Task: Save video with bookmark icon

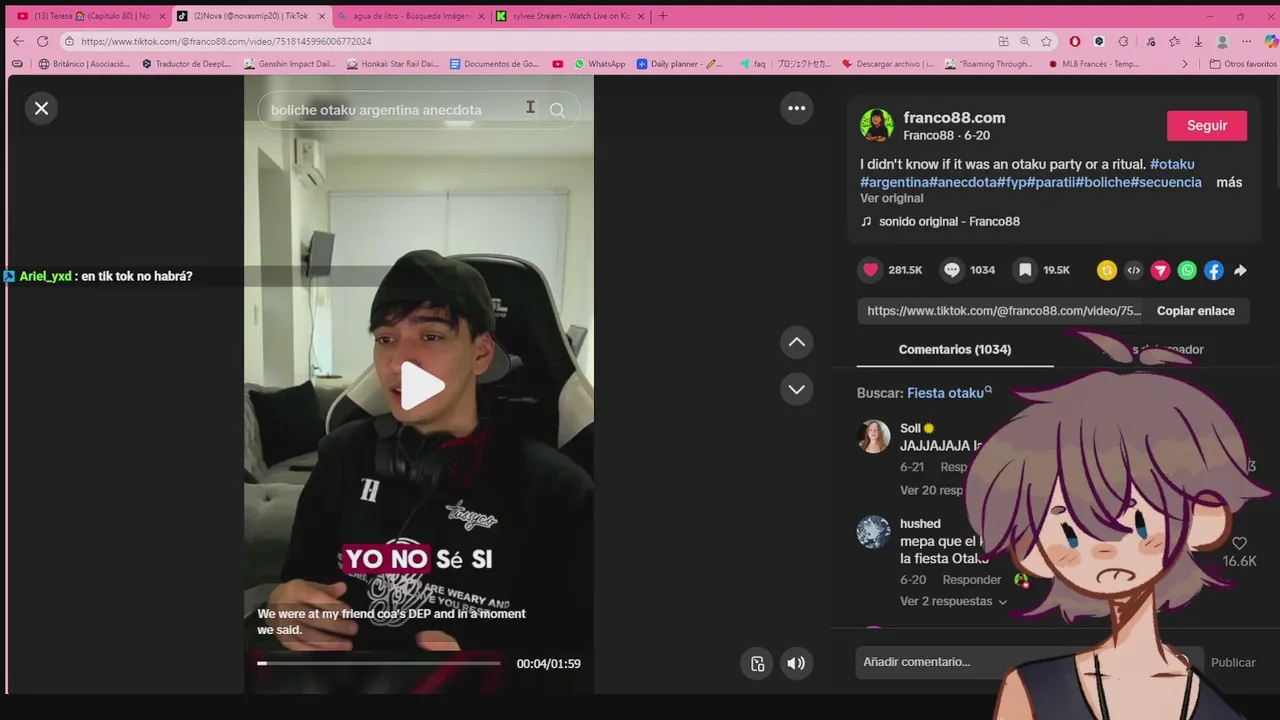Action: 1025,270
